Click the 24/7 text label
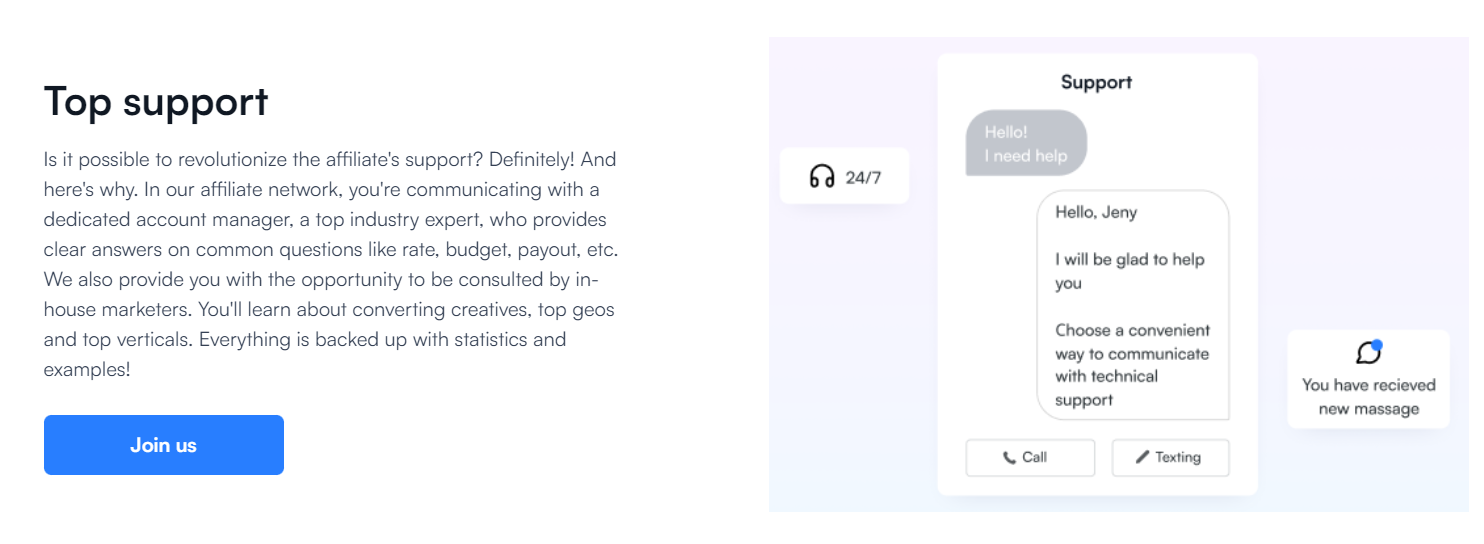 tap(863, 178)
